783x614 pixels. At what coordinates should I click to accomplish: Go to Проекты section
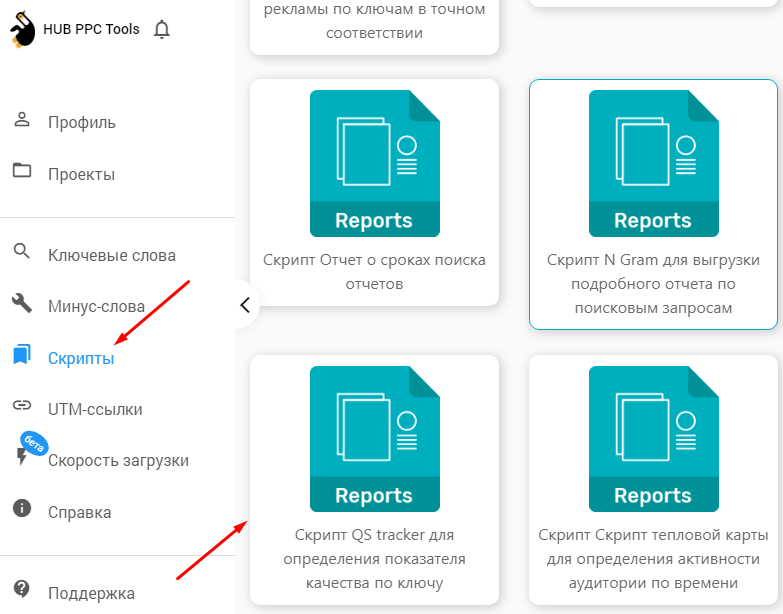81,174
